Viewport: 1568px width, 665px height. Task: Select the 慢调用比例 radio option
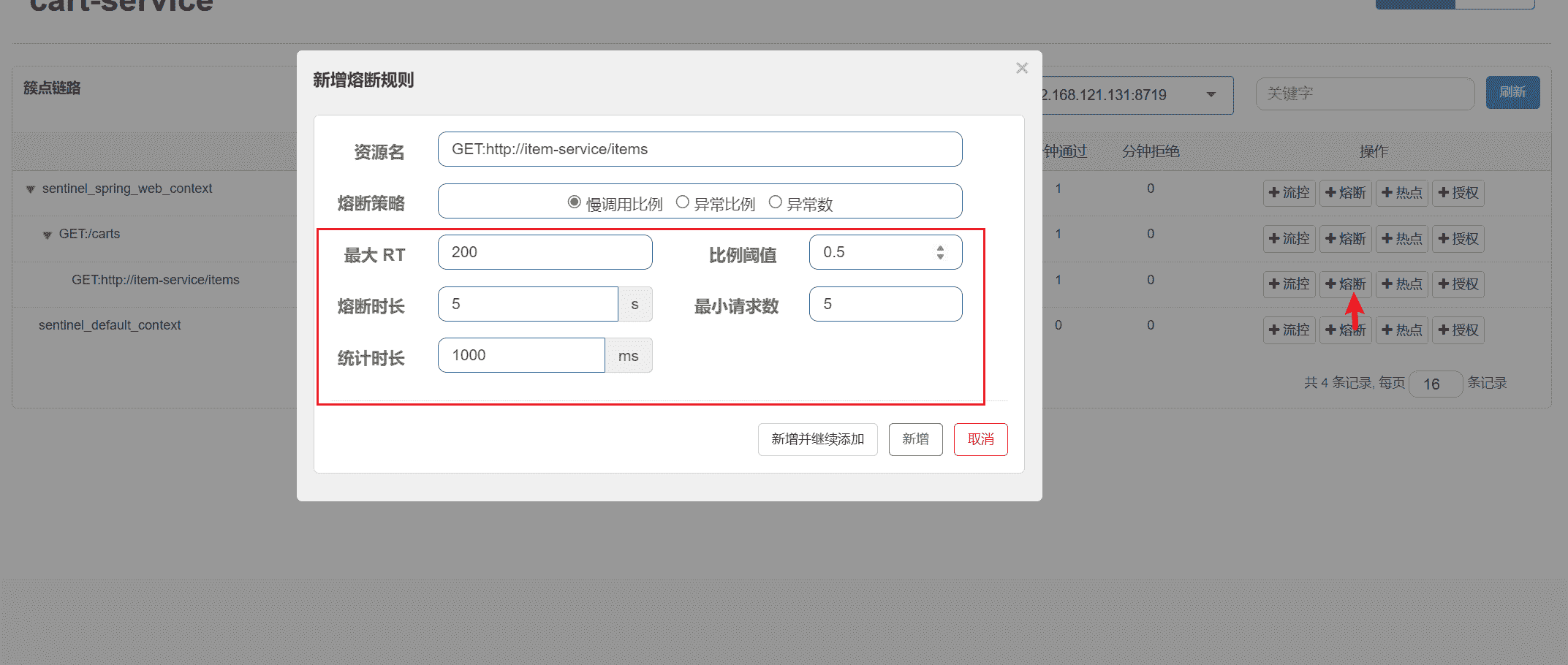click(575, 202)
